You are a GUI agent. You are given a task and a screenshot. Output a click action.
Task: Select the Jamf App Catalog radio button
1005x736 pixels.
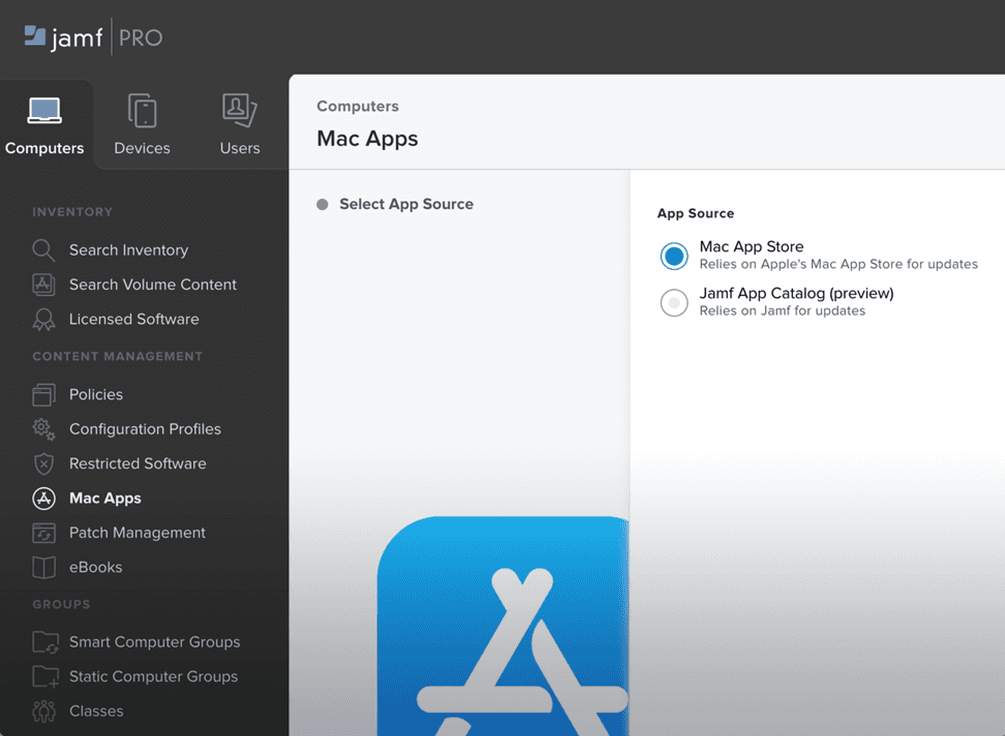pyautogui.click(x=674, y=303)
